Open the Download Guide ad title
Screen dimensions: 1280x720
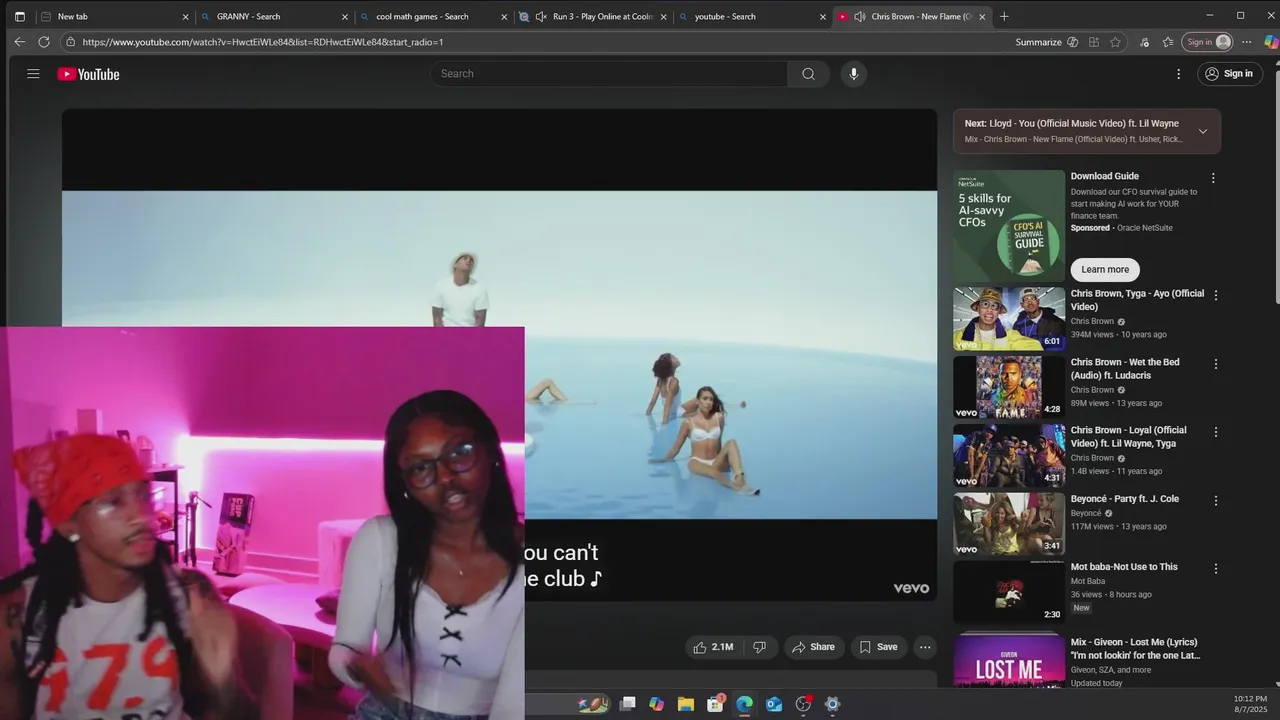(1105, 176)
